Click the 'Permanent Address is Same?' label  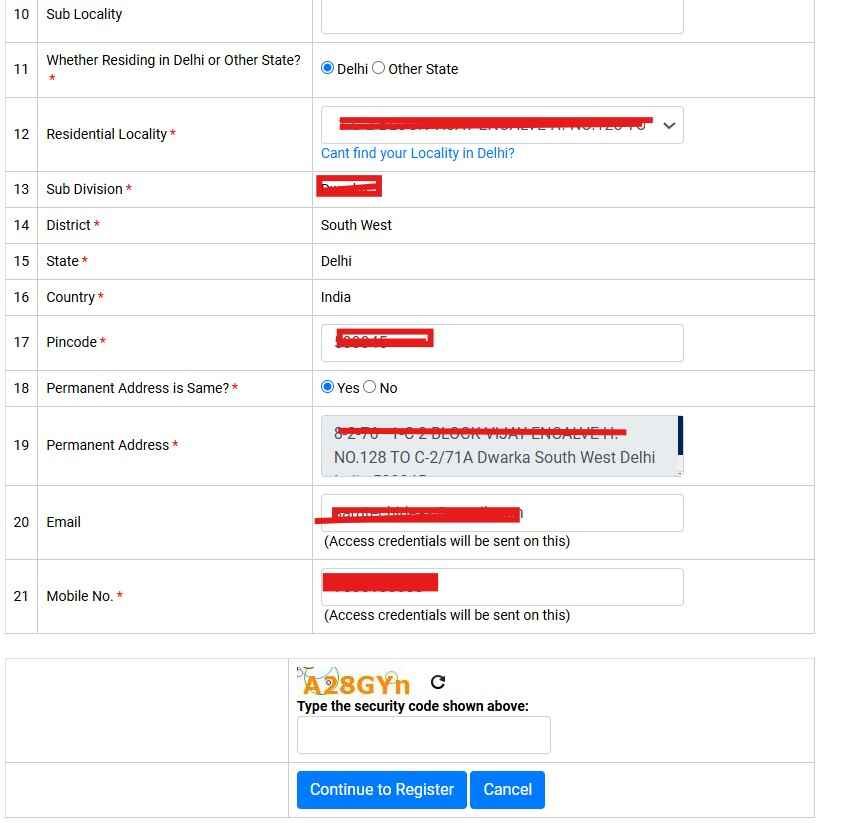[x=138, y=388]
